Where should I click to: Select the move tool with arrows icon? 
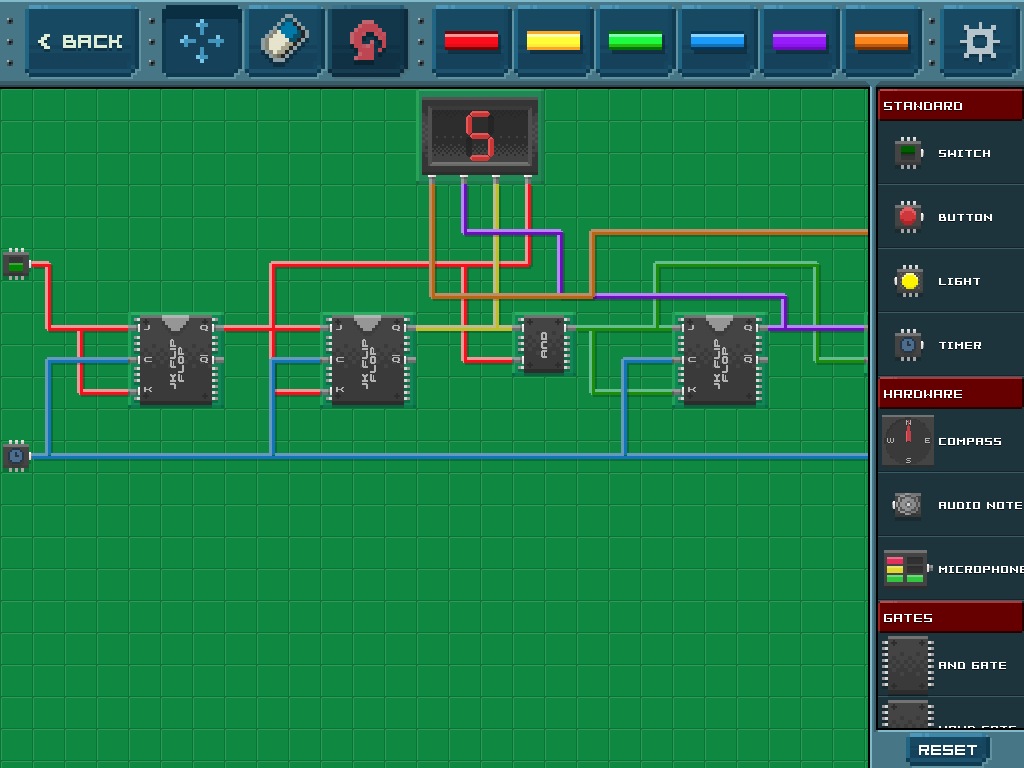click(x=202, y=41)
